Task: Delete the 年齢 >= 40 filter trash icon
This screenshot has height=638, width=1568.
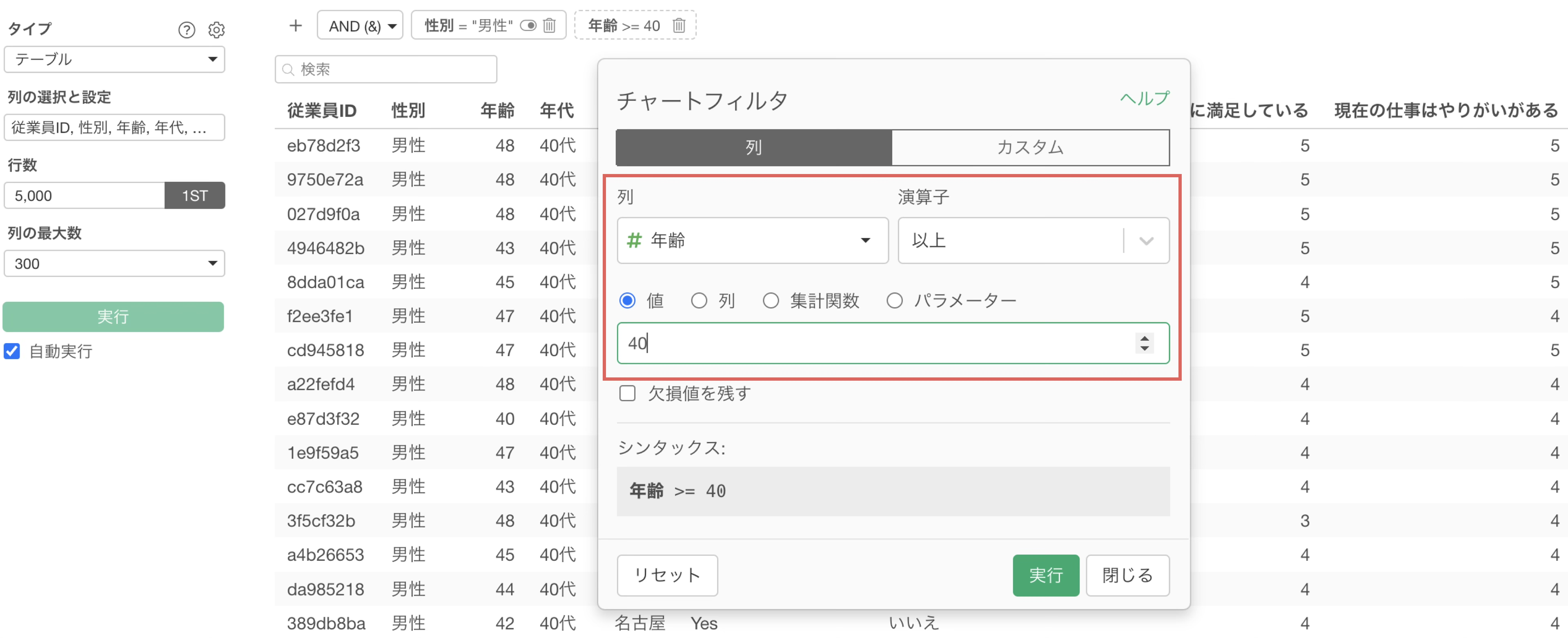Action: tap(679, 26)
